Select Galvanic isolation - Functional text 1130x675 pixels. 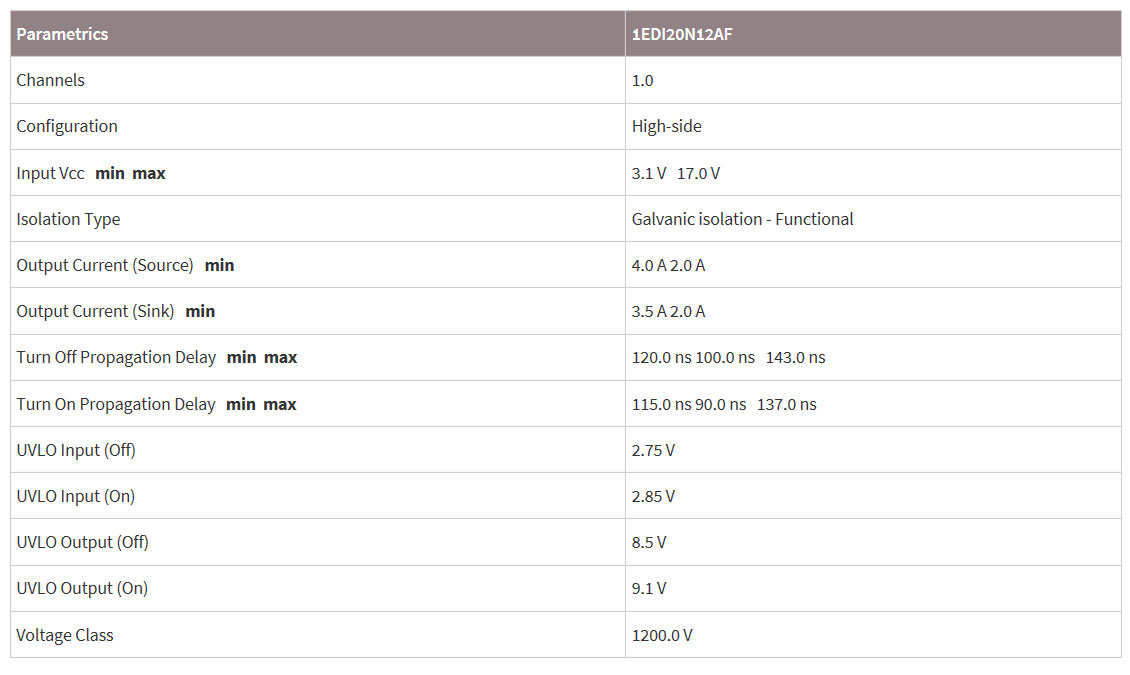click(742, 219)
